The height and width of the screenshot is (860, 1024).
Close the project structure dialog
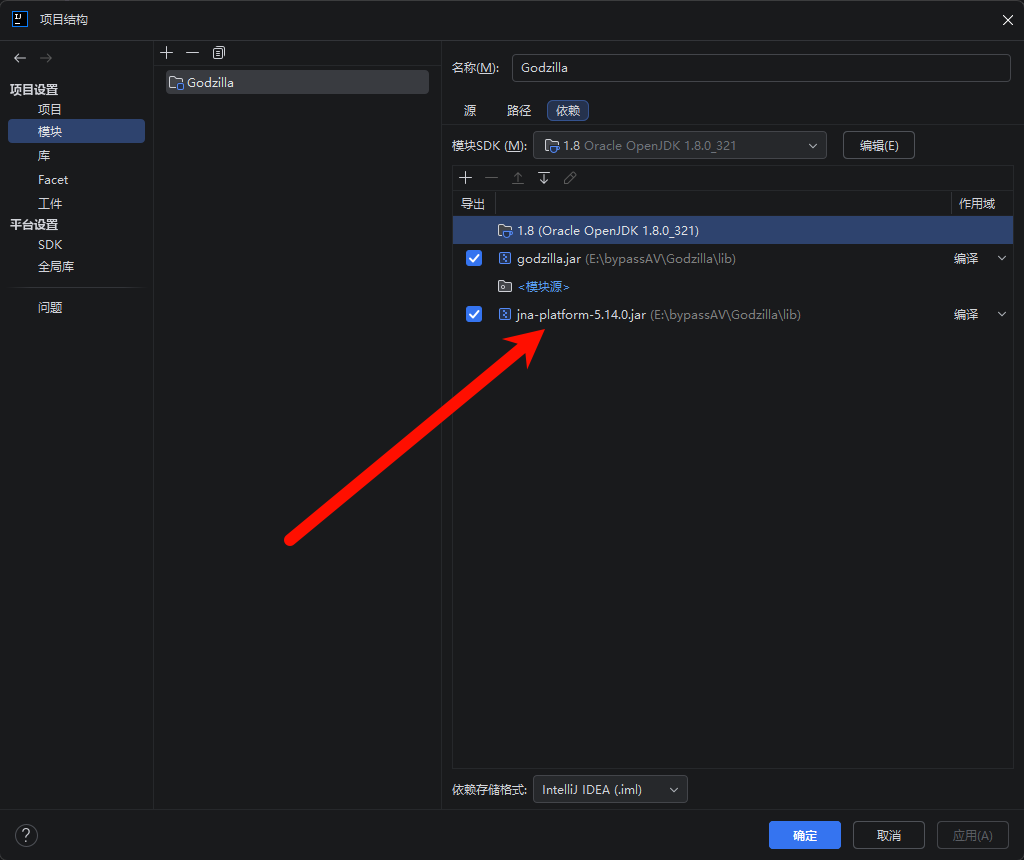(1008, 20)
